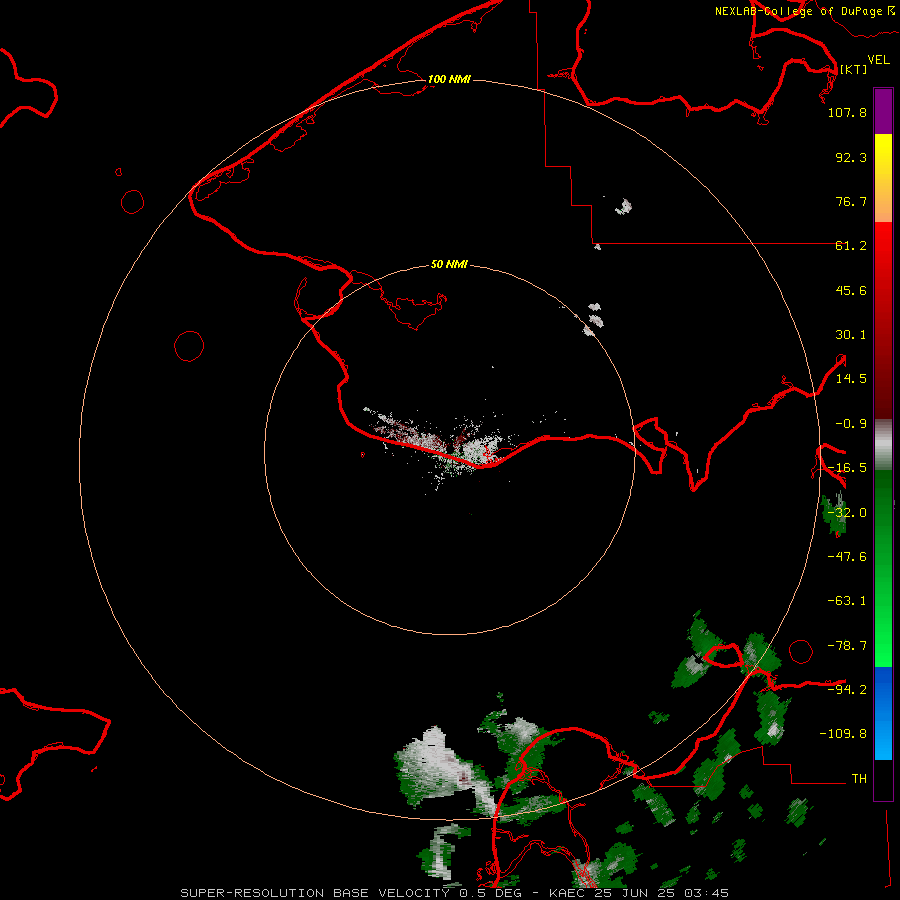Click the -47.6 scale value
The height and width of the screenshot is (900, 900).
847,557
